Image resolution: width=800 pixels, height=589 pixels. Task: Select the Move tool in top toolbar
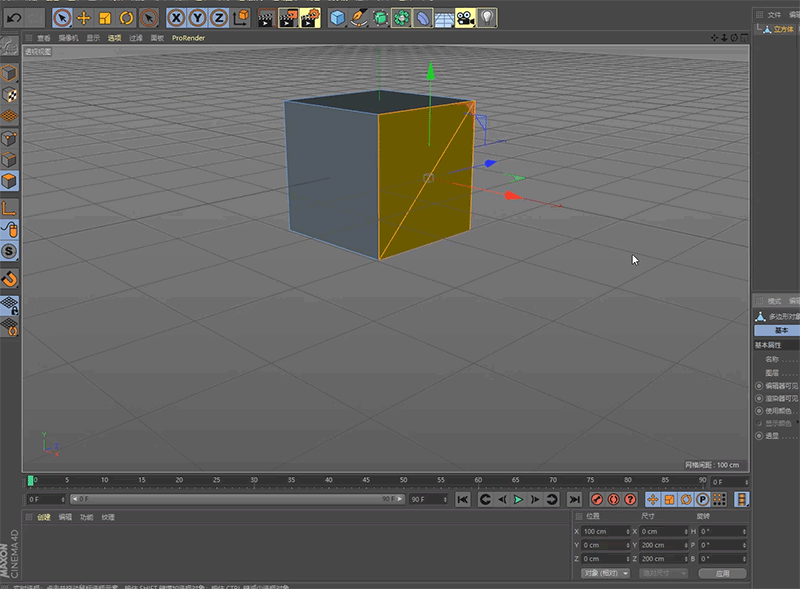[x=83, y=17]
